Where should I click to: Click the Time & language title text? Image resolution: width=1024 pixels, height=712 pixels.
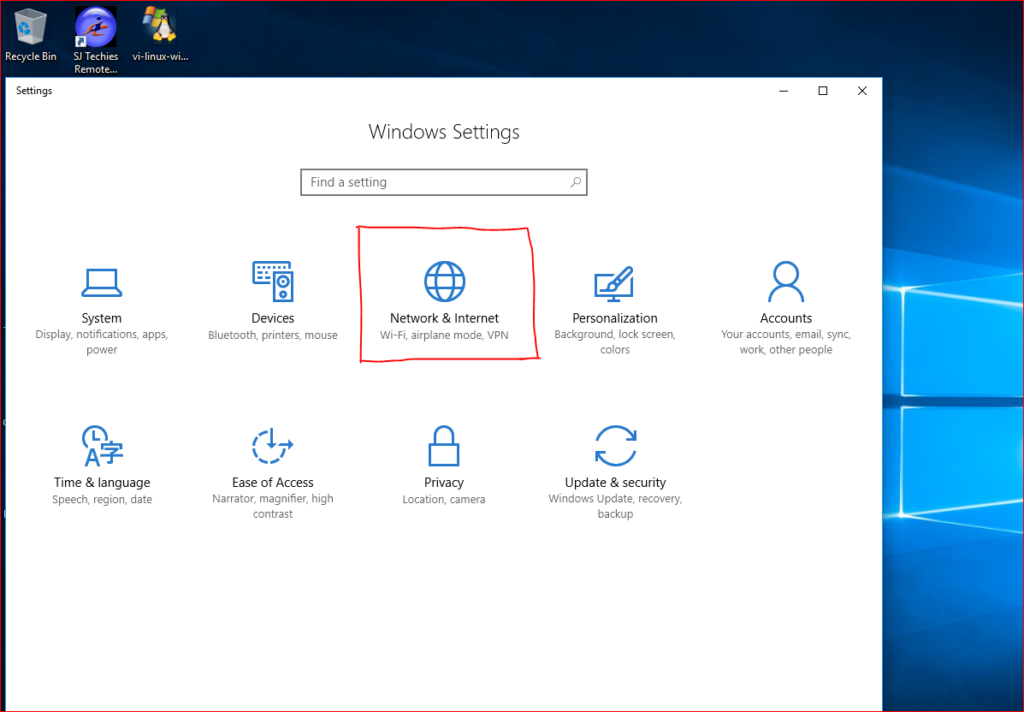(102, 482)
